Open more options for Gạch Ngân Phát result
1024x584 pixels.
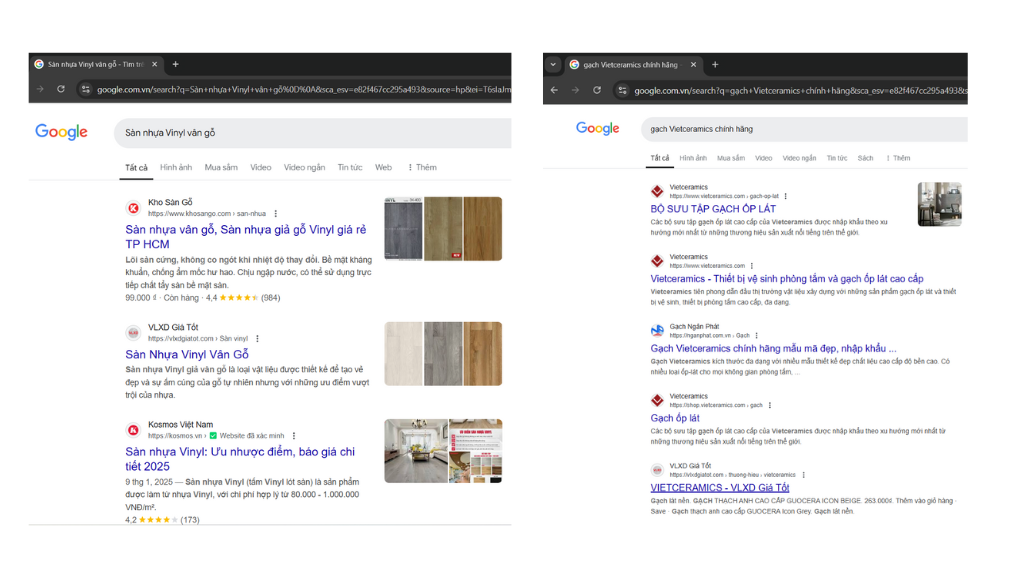[x=756, y=335]
